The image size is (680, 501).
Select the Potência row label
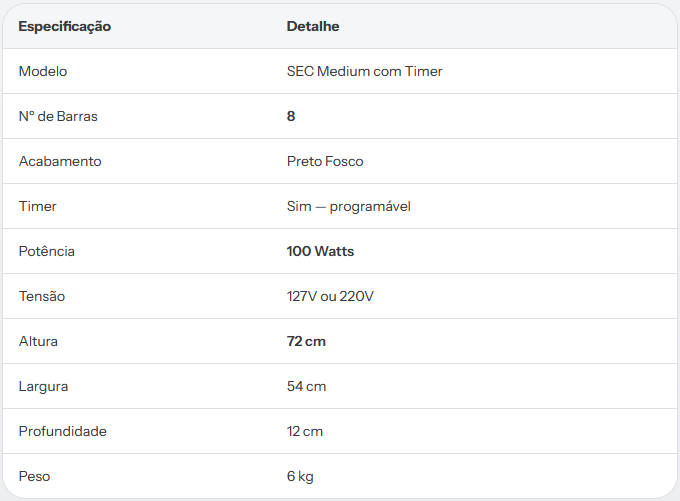pyautogui.click(x=47, y=251)
